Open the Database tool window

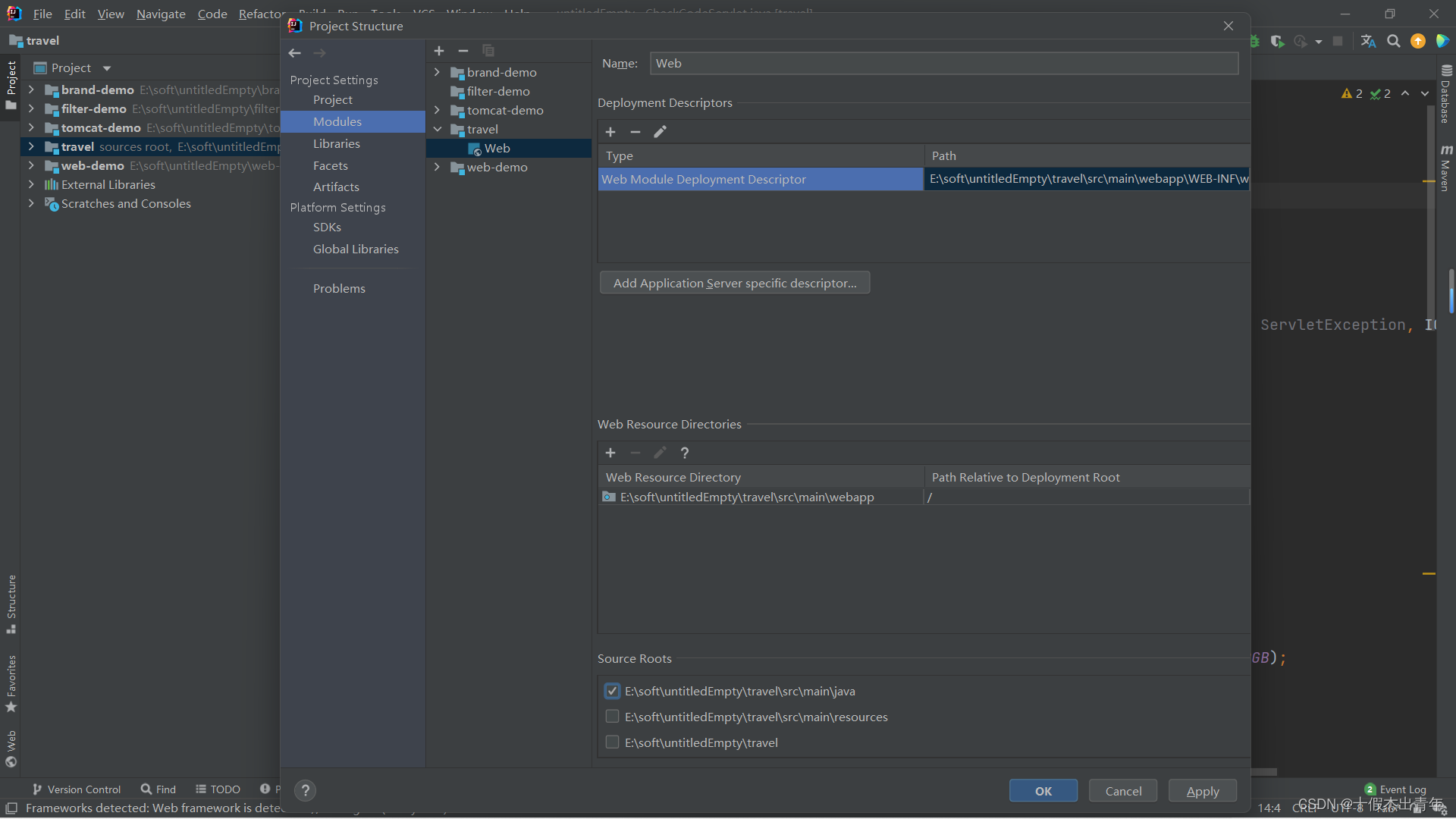1446,95
